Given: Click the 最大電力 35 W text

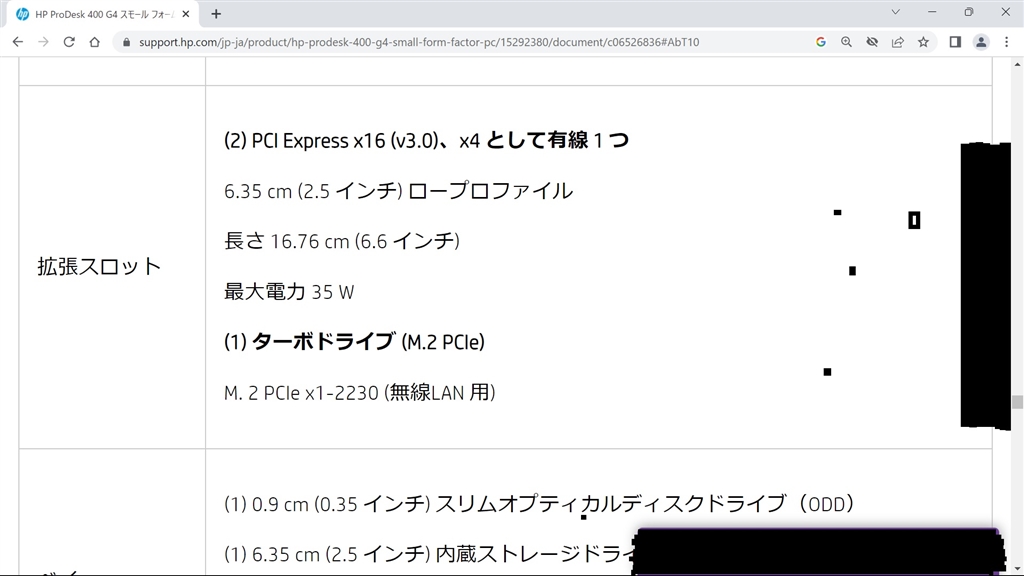Looking at the screenshot, I should (x=289, y=291).
